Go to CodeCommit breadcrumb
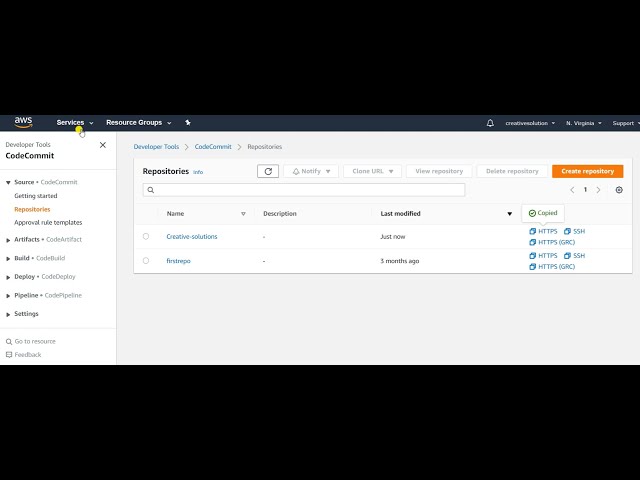This screenshot has width=640, height=480. [x=213, y=147]
